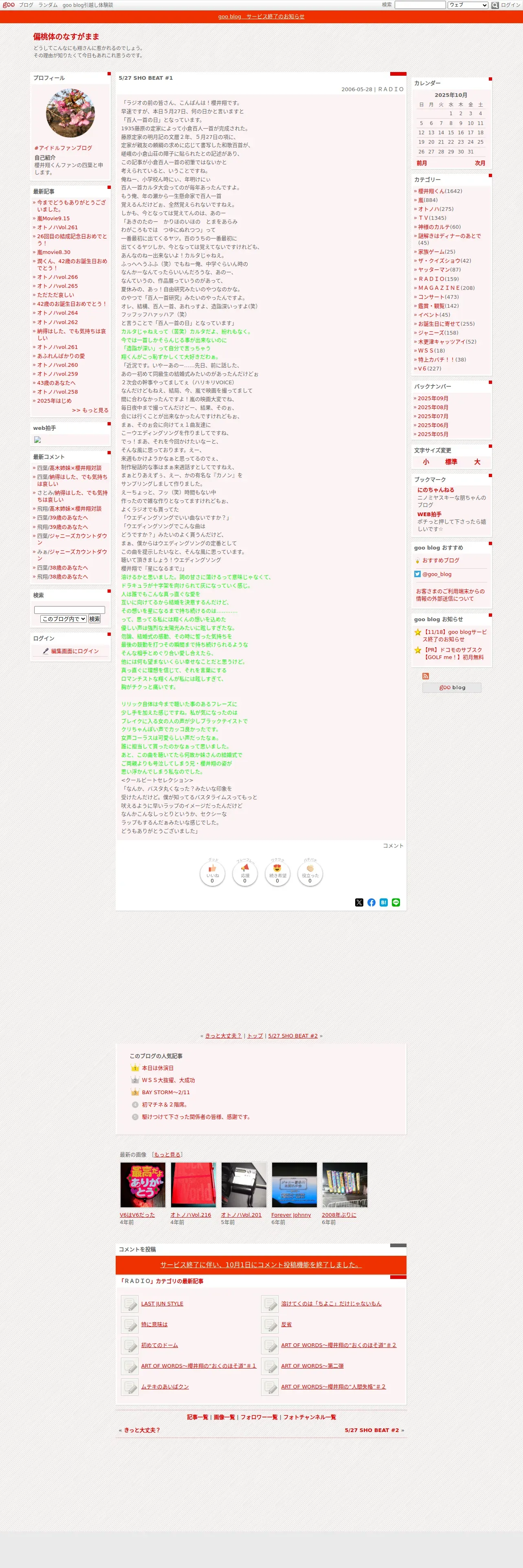Click the 役立った clapping hands reaction button

[x=310, y=874]
